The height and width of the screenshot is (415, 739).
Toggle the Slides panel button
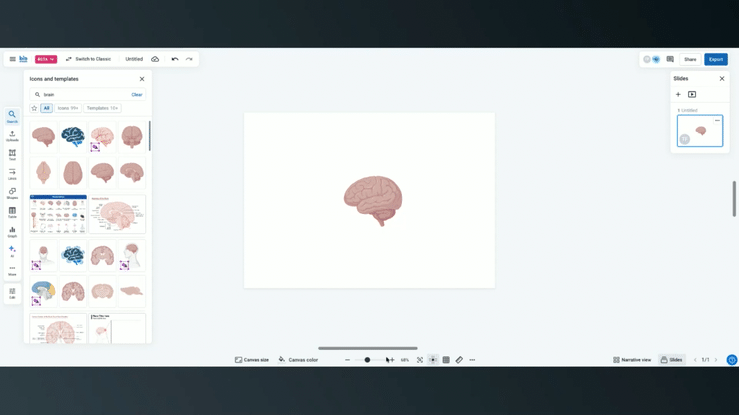point(671,360)
